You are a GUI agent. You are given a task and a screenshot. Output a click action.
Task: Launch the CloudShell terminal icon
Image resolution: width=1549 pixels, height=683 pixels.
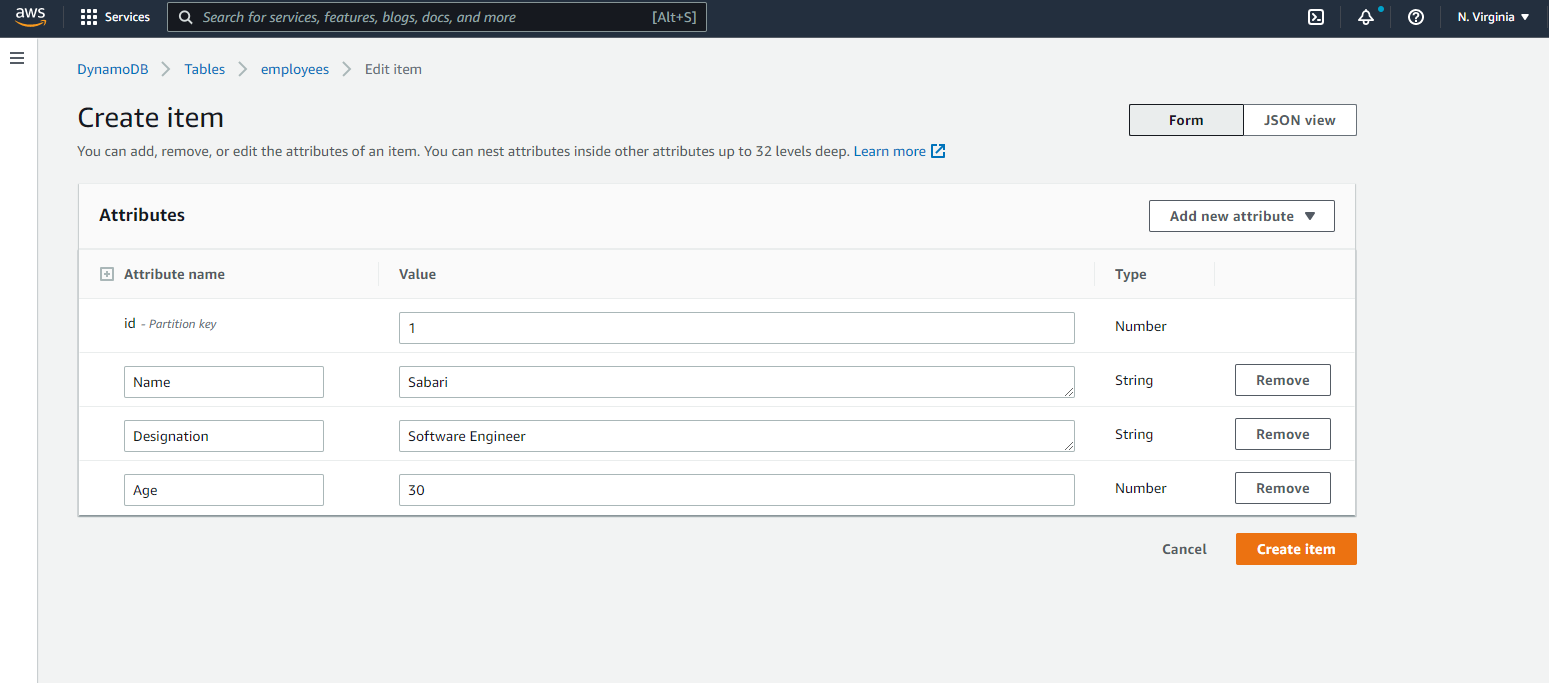coord(1317,17)
